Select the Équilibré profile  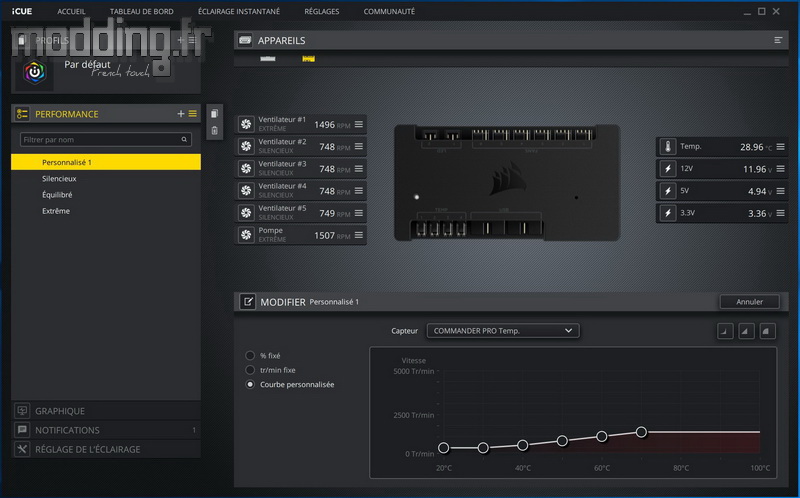click(x=106, y=194)
